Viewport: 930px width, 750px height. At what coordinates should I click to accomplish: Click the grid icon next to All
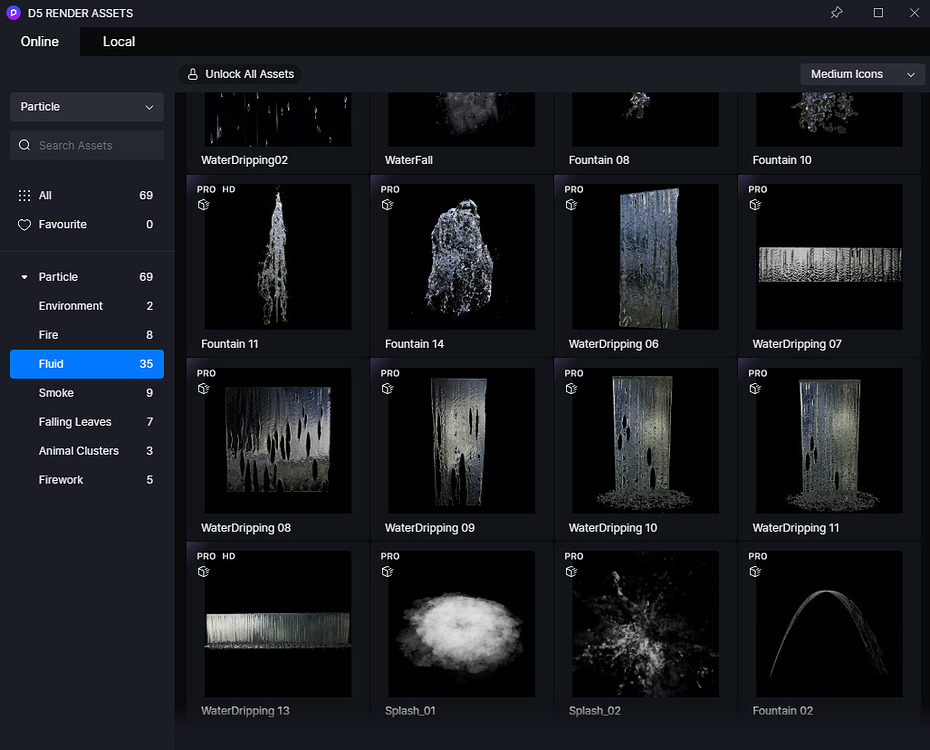point(24,194)
